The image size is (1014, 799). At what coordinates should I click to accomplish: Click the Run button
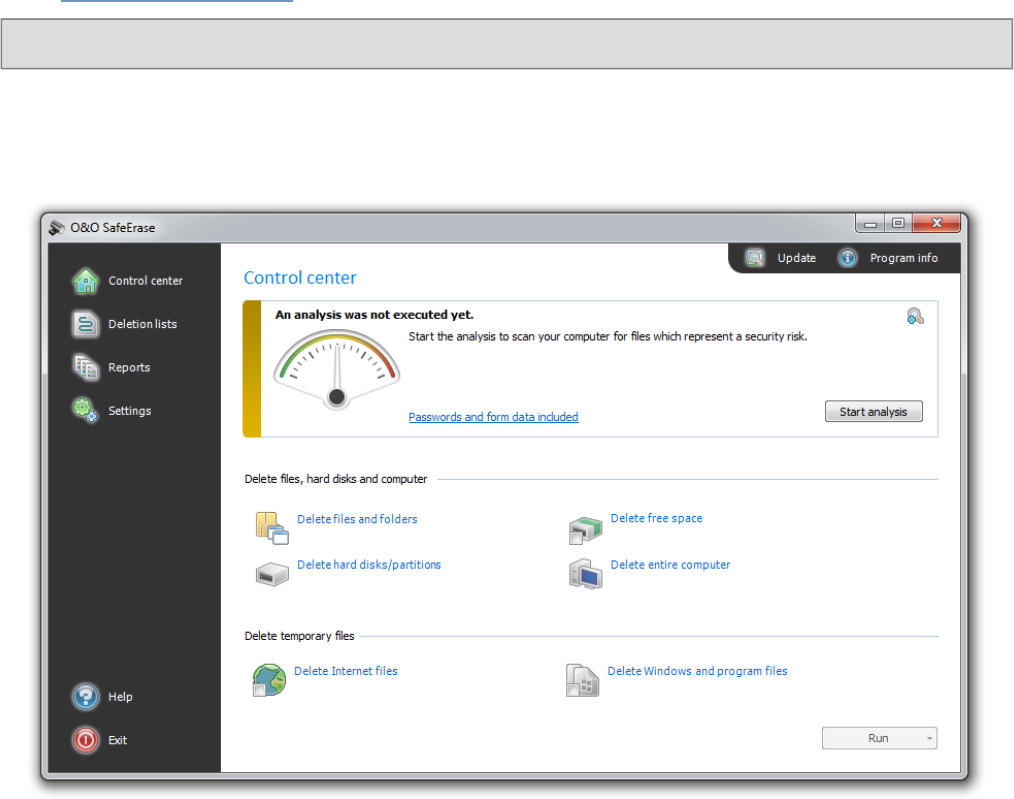[x=879, y=738]
